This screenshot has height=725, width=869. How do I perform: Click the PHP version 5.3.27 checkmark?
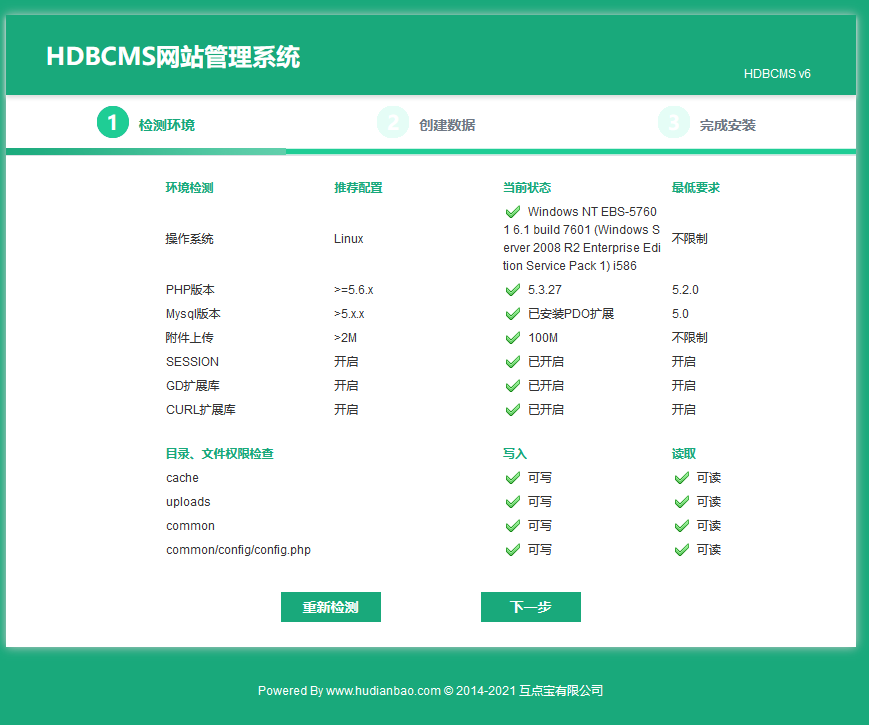[x=513, y=290]
